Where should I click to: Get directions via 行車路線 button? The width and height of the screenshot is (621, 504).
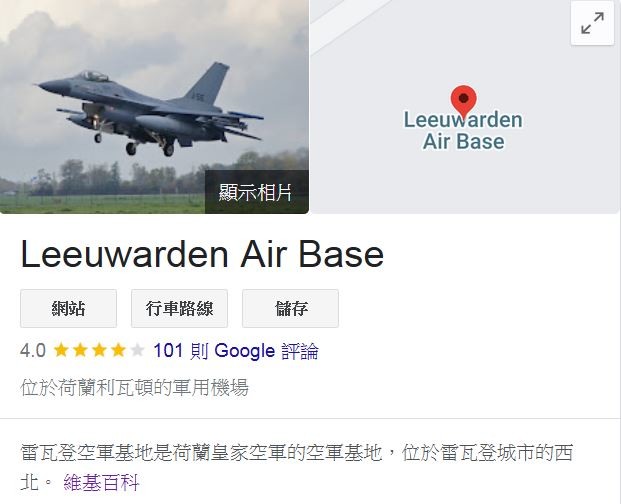tap(179, 308)
